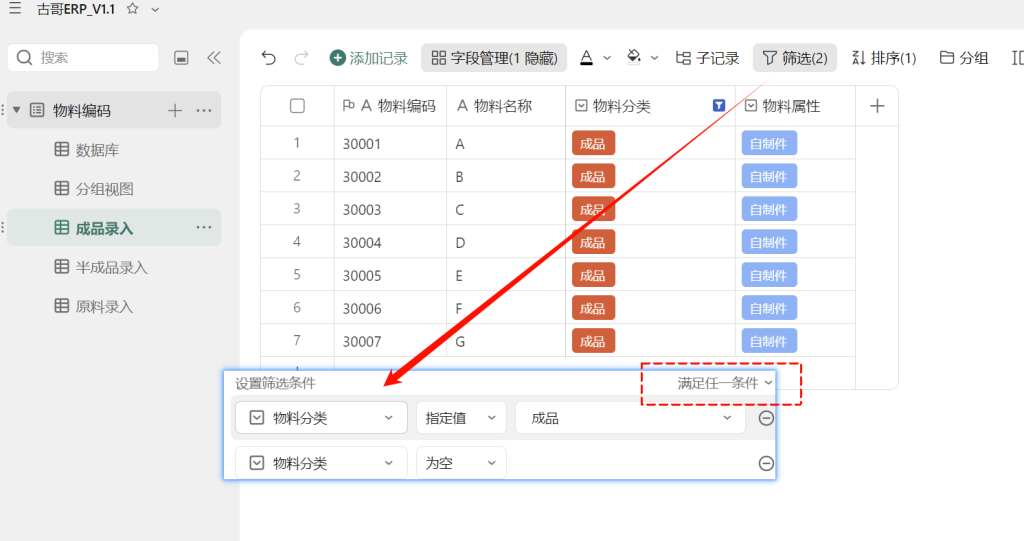Screen dimensions: 1024x541
Task: Click the 自制件 tag in row 30006
Action: (x=769, y=308)
